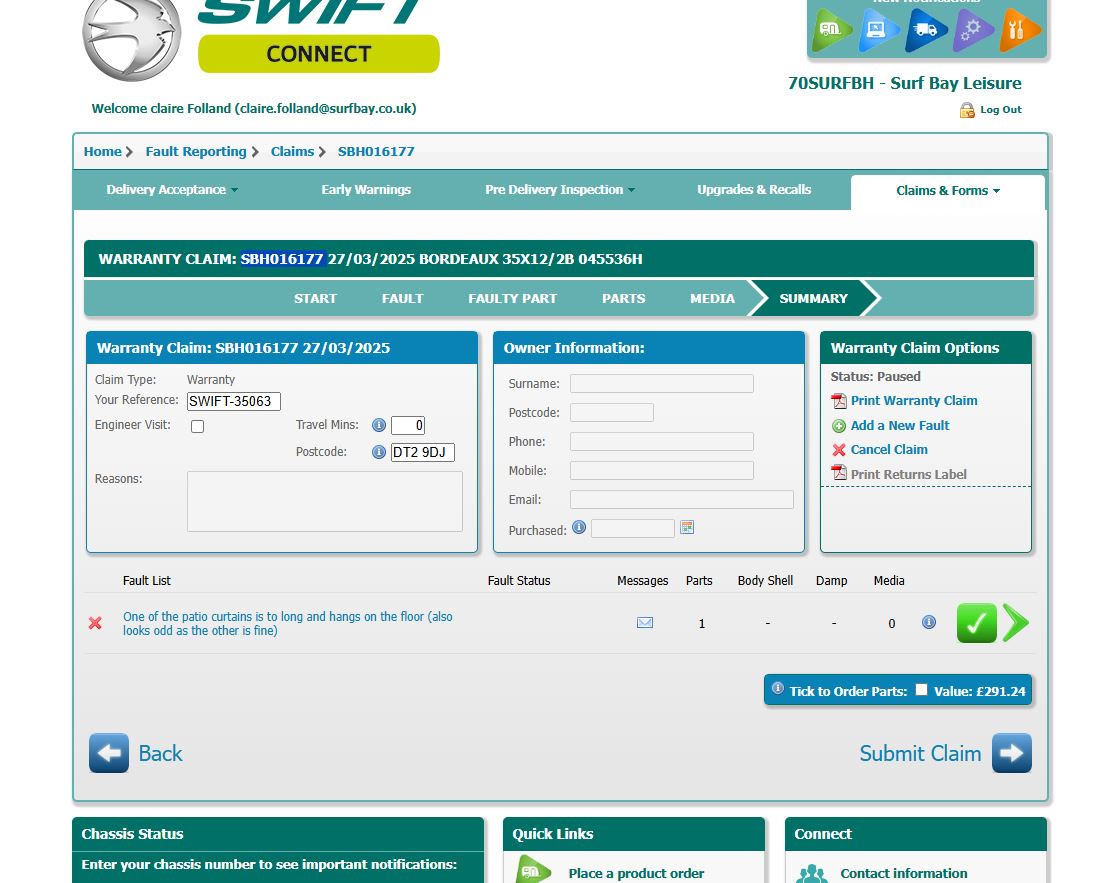The height and width of the screenshot is (883, 1104).
Task: Click the Swift swallow logo
Action: [x=132, y=39]
